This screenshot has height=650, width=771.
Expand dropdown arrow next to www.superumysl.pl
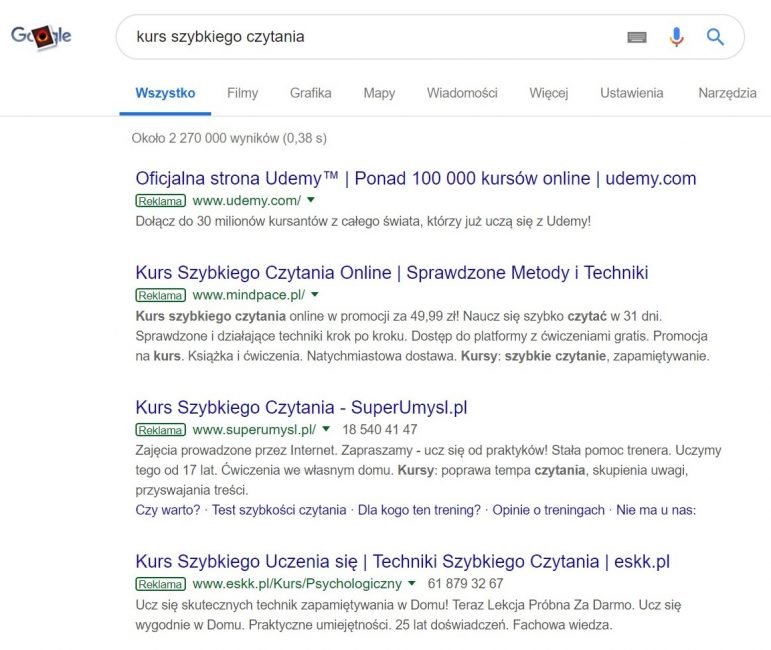(326, 429)
